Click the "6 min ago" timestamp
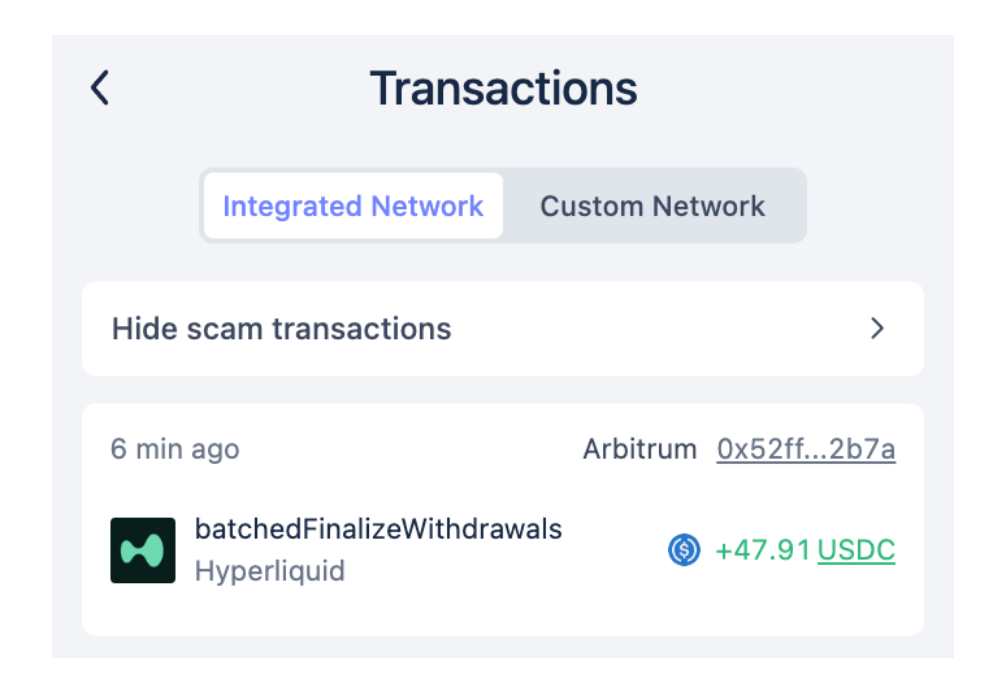The height and width of the screenshot is (680, 988). click(x=175, y=449)
